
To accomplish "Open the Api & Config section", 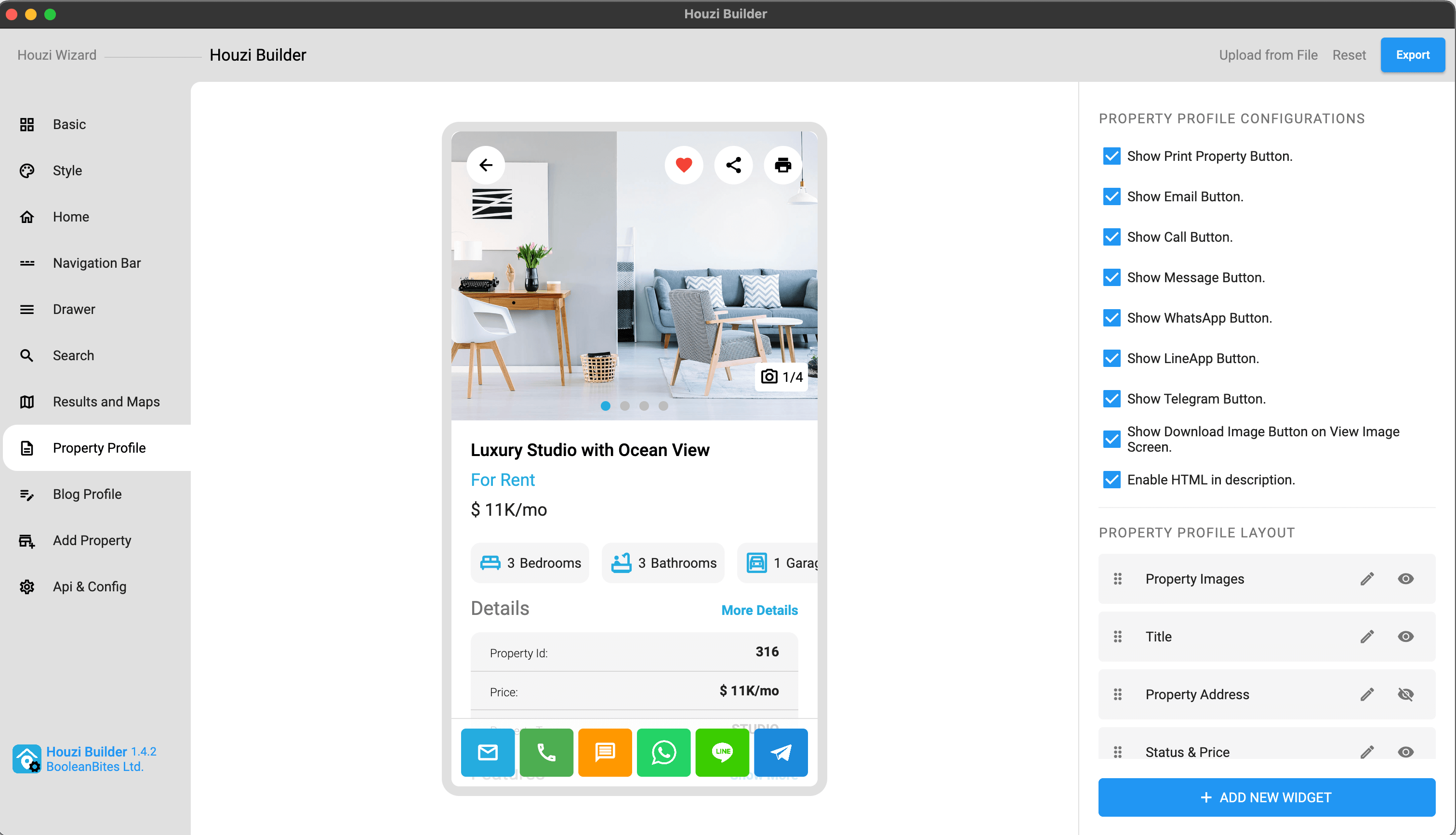I will click(89, 586).
